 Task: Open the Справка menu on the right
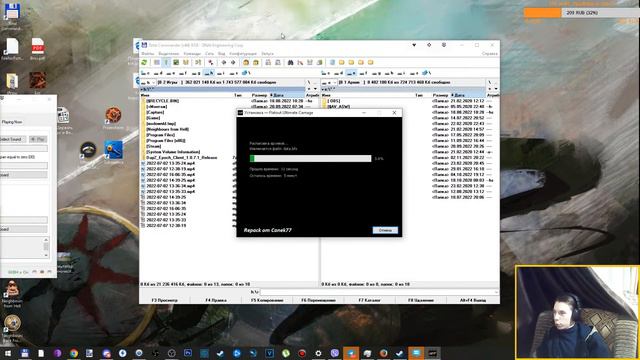coord(489,53)
